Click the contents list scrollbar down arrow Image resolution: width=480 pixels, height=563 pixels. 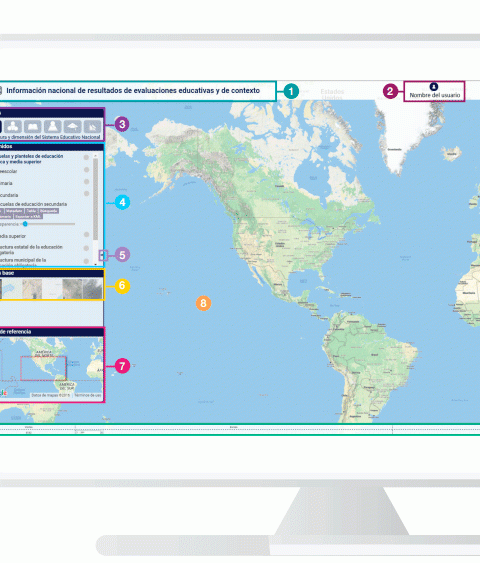(x=95, y=264)
